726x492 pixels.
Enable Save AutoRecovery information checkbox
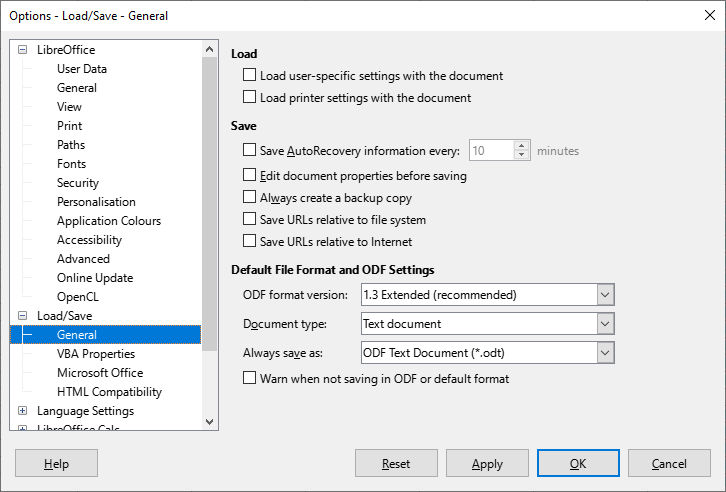pos(250,151)
